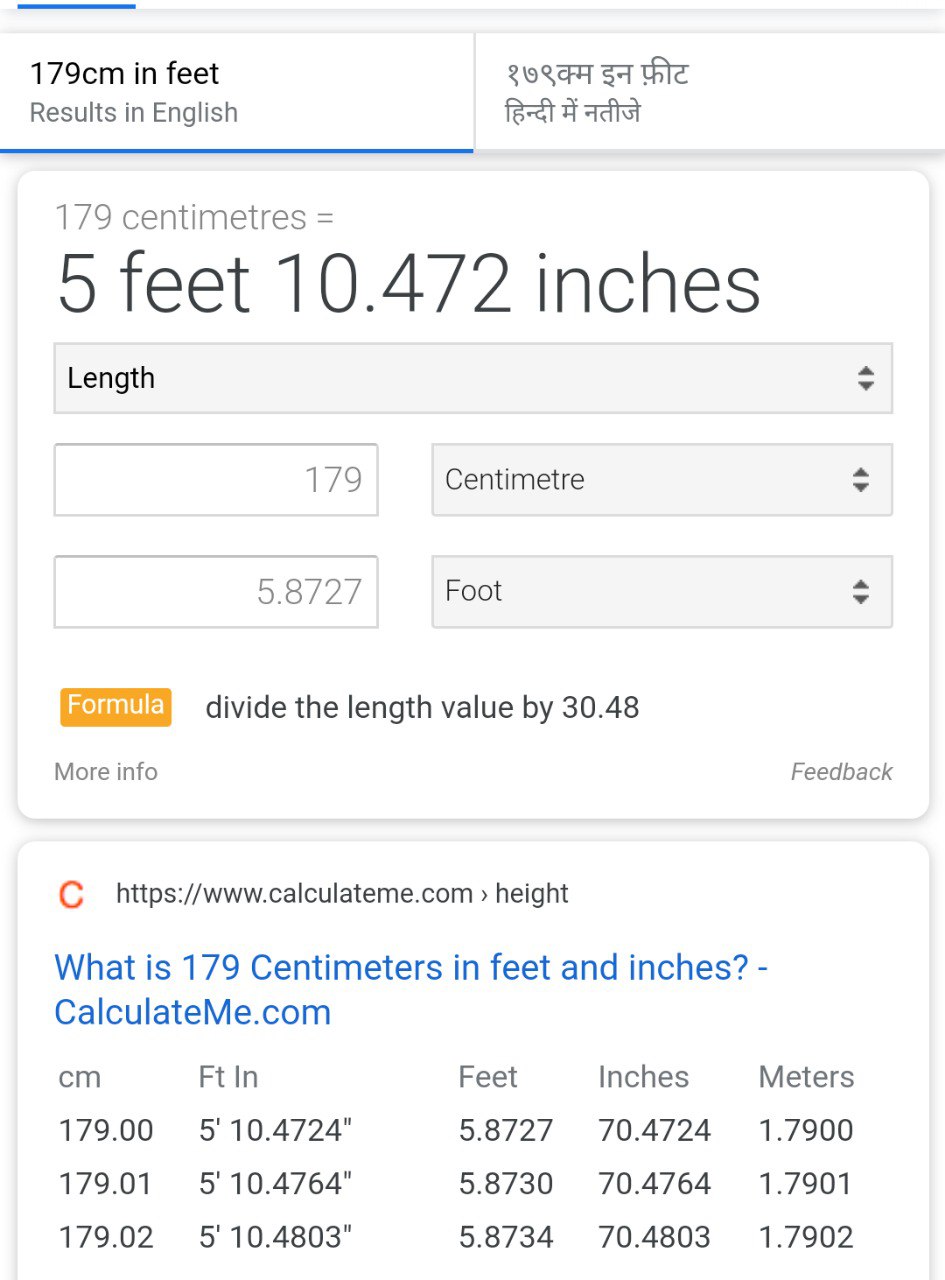
Task: Click the CalculateMe orange C favicon
Action: coord(71,894)
